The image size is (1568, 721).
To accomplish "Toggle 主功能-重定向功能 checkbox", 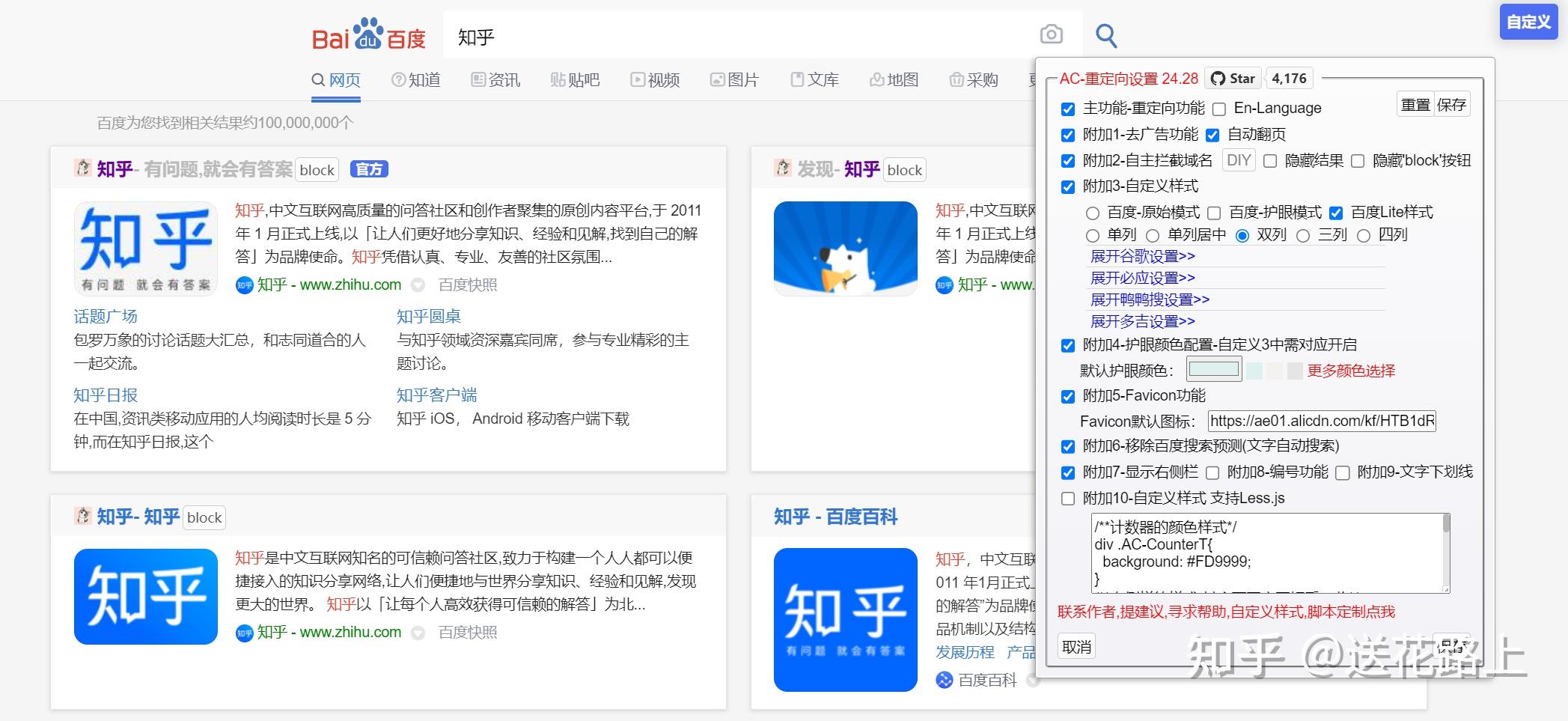I will (x=1068, y=109).
